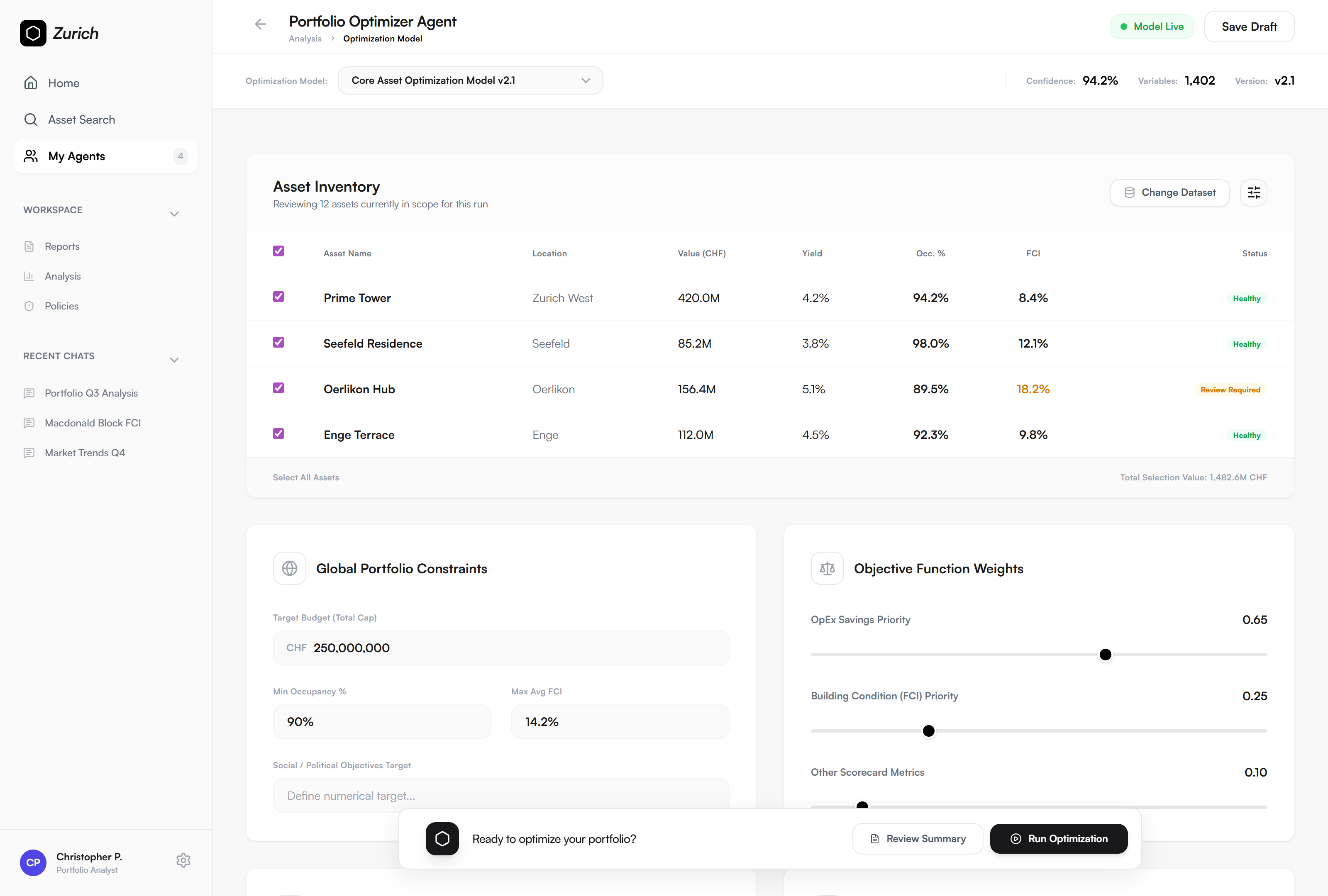
Task: Open the Optimization Model dropdown
Action: (470, 80)
